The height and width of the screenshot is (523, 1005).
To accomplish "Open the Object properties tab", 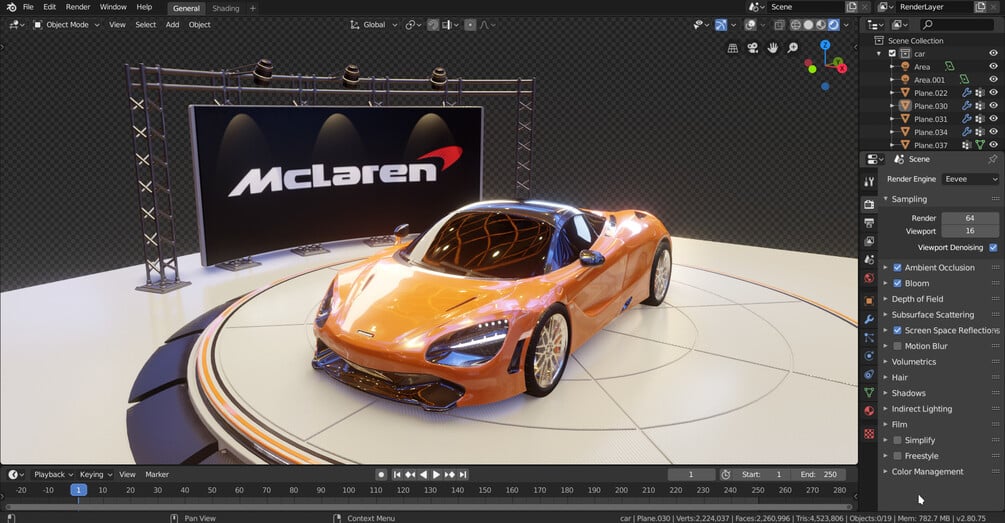I will coord(869,301).
